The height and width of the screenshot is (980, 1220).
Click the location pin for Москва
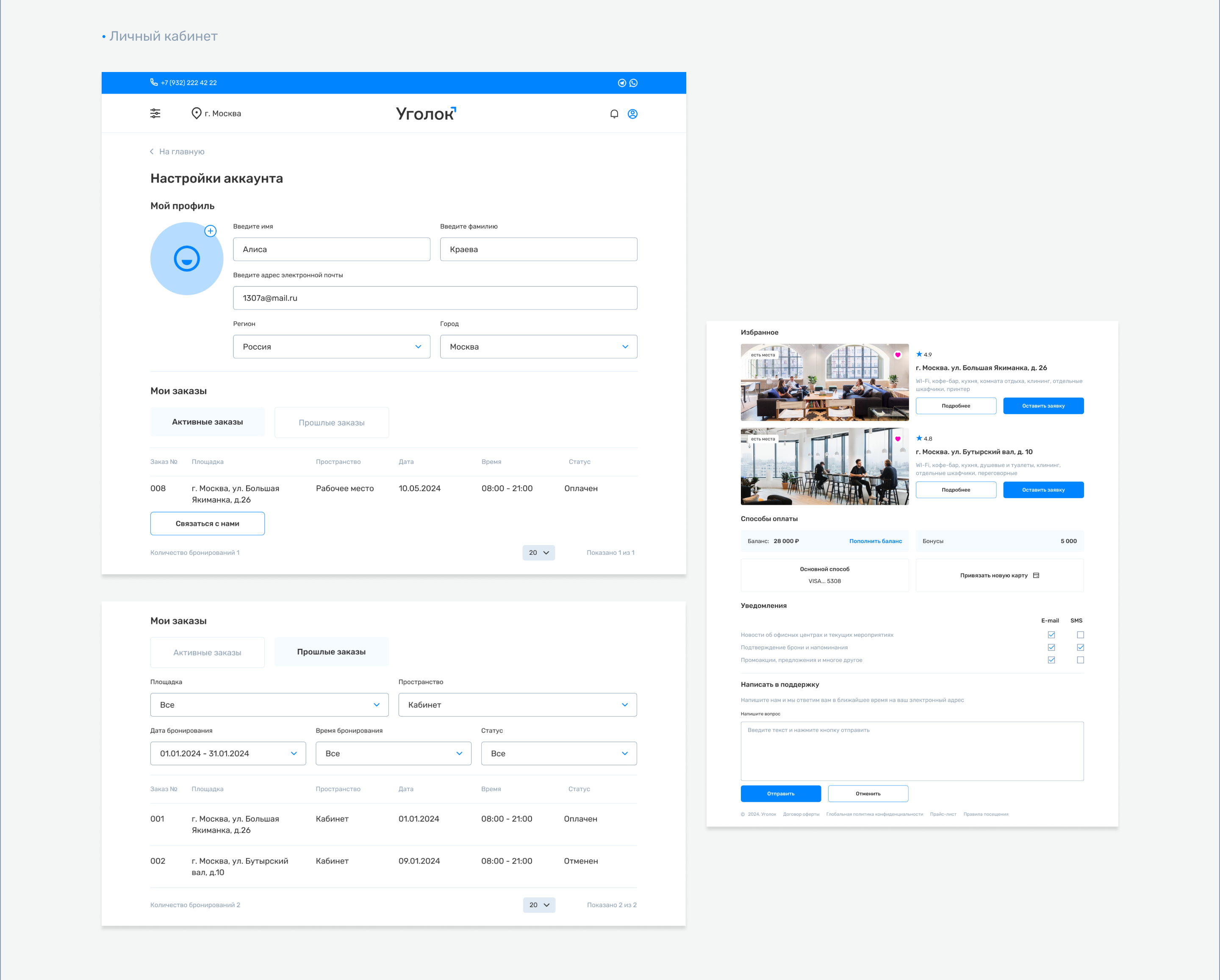pos(197,113)
